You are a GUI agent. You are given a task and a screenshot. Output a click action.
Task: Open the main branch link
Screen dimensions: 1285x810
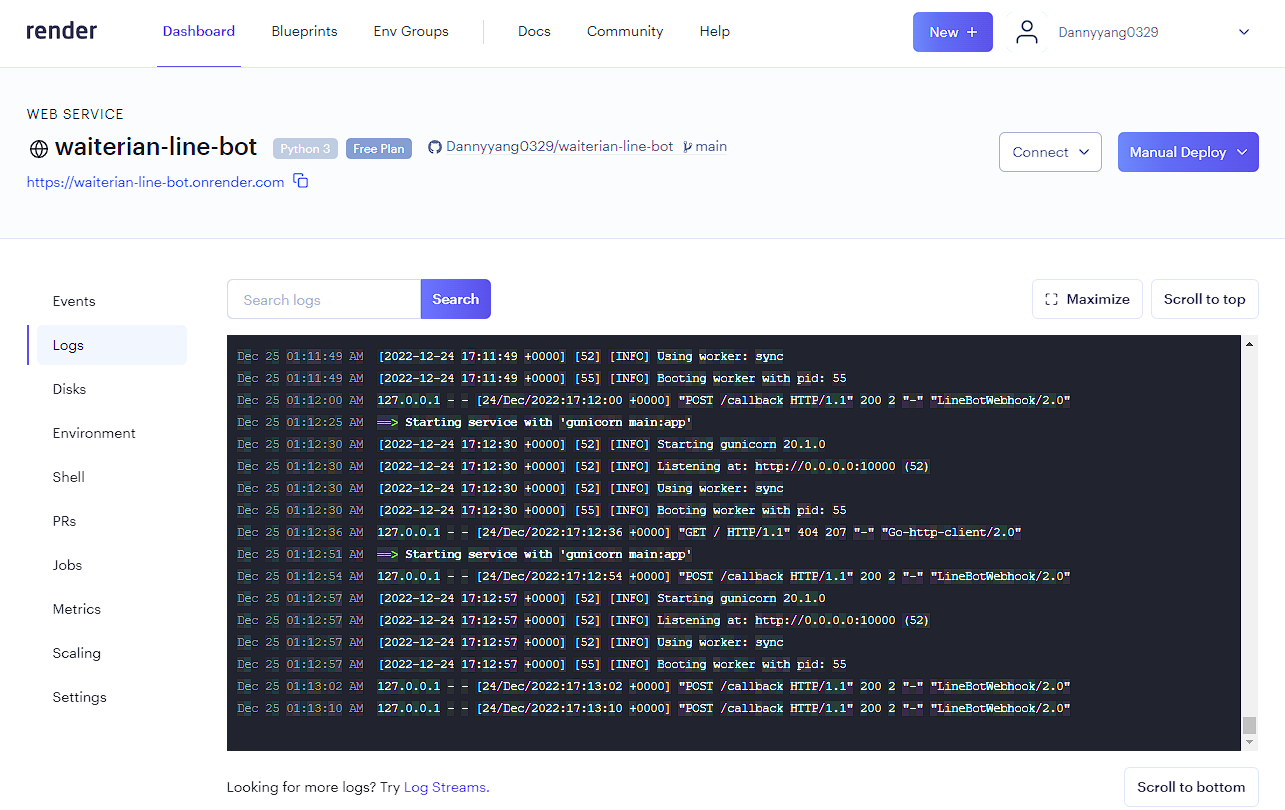coord(711,146)
